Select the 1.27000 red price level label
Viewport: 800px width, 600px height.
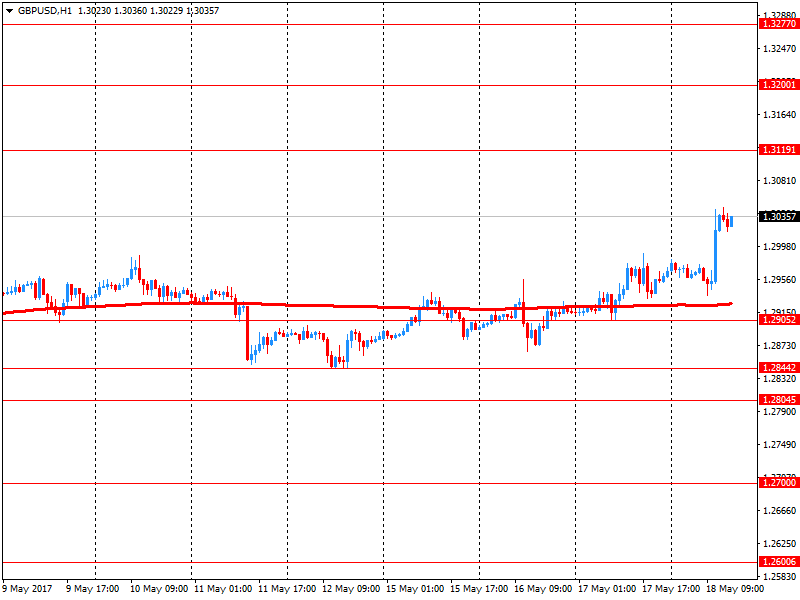click(779, 483)
